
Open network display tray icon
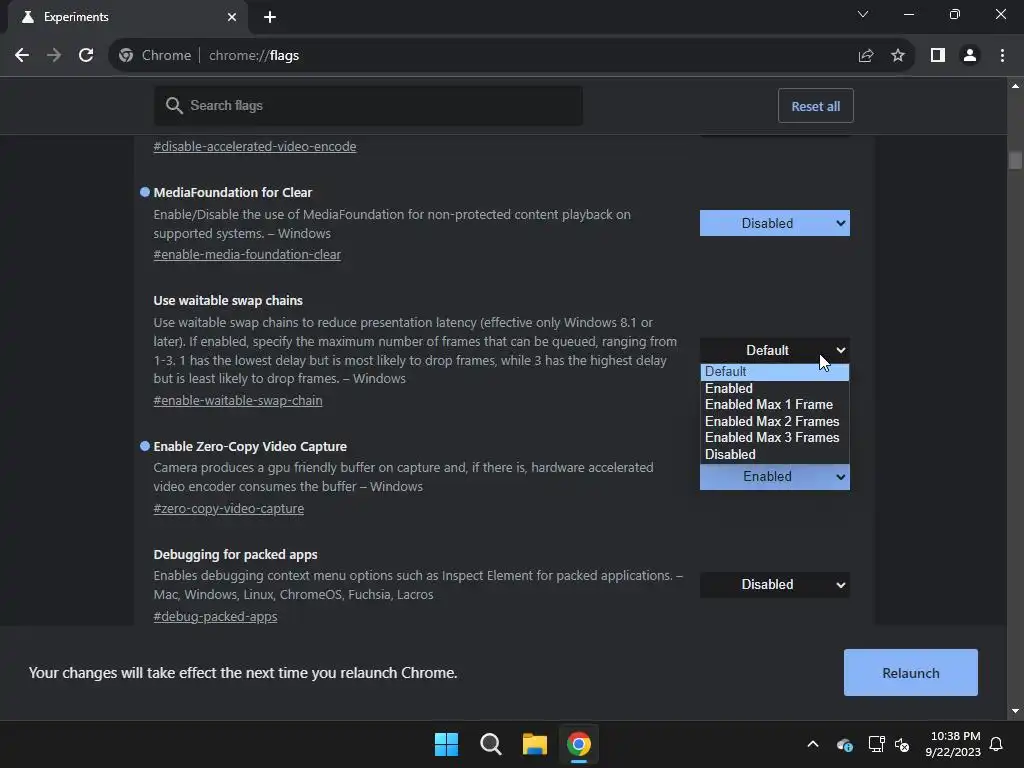[876, 744]
